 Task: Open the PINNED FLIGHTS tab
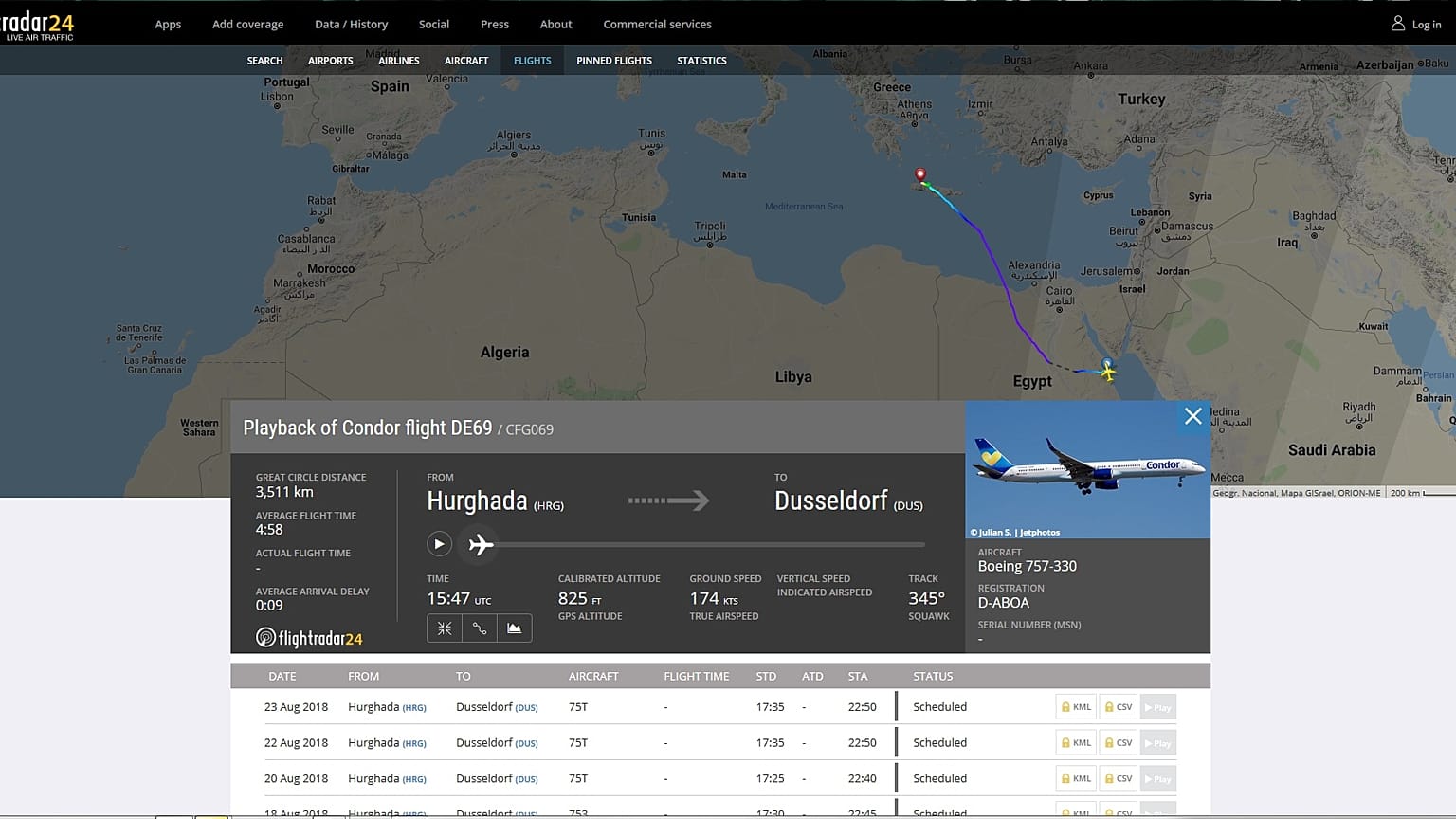click(614, 61)
